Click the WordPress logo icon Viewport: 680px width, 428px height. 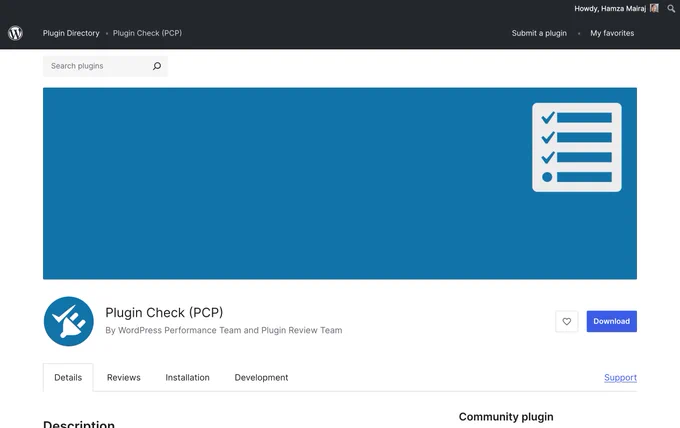(x=15, y=33)
